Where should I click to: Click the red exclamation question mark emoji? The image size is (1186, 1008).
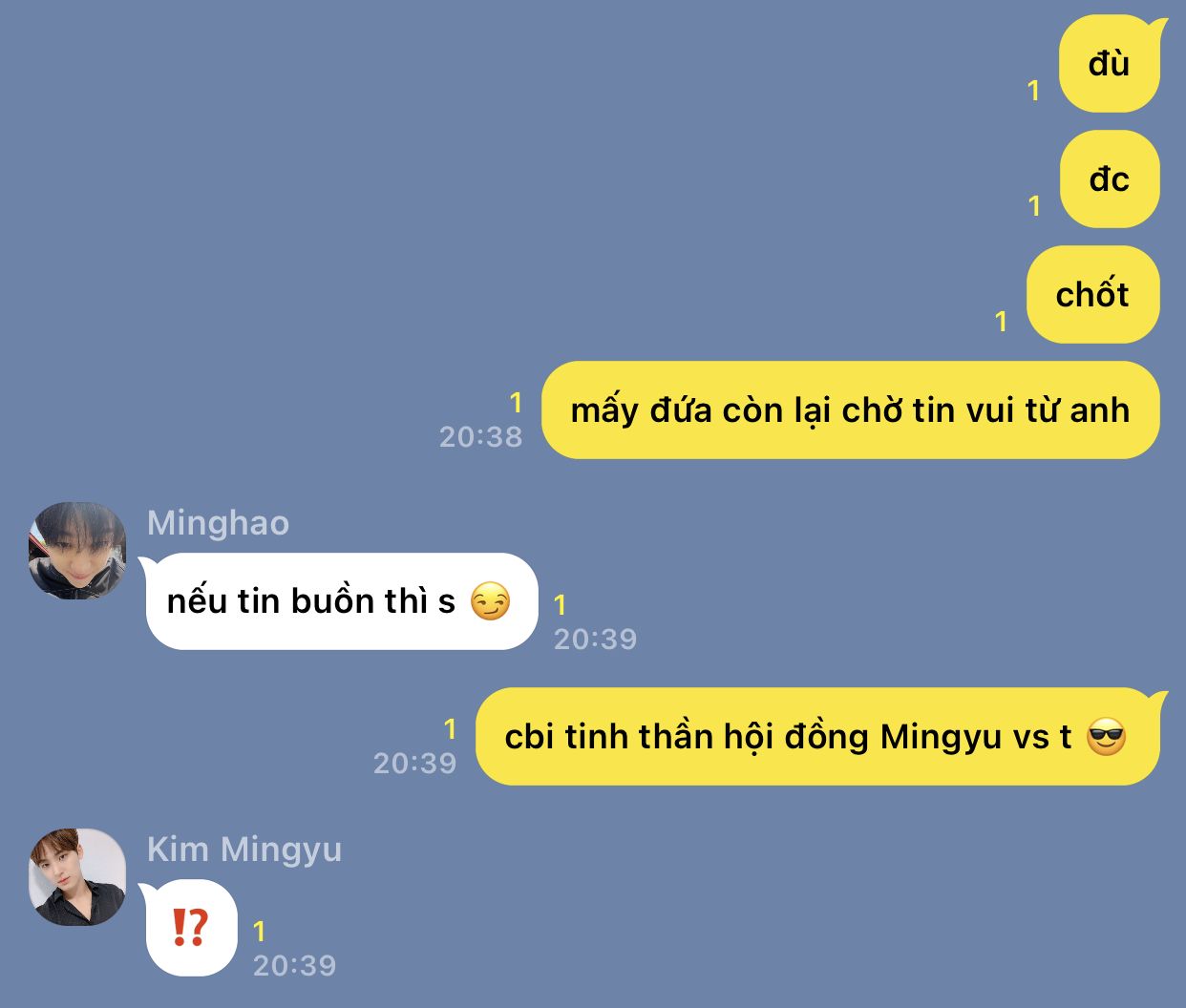190,928
